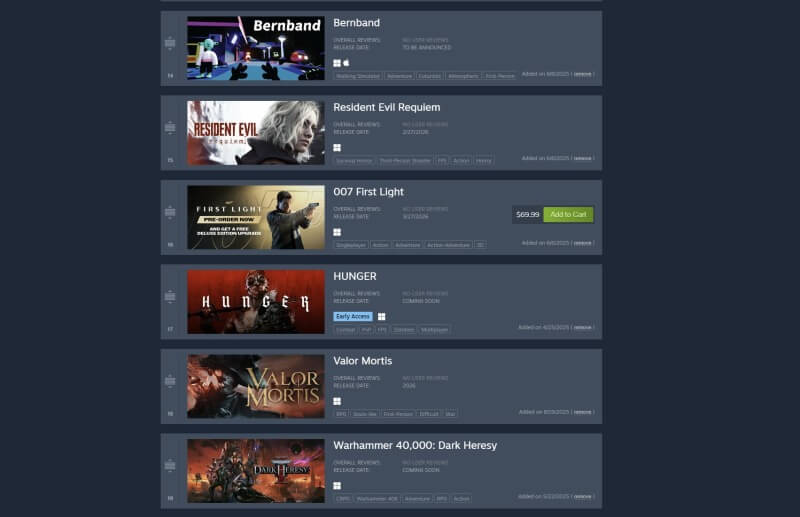Remove Warhammer 40,000: Dark Heresy from wishlist
This screenshot has width=800, height=517.
(x=582, y=496)
